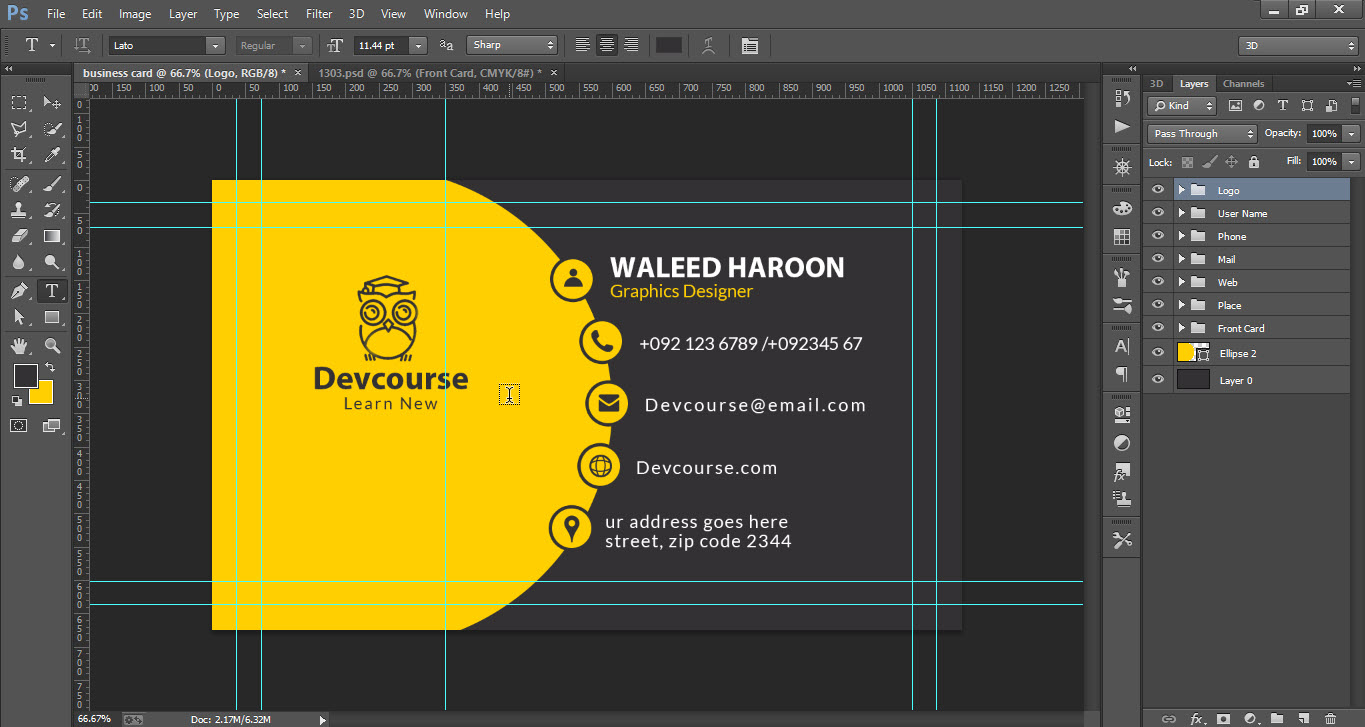Select the History Brush tool
Image resolution: width=1365 pixels, height=727 pixels.
[52, 210]
